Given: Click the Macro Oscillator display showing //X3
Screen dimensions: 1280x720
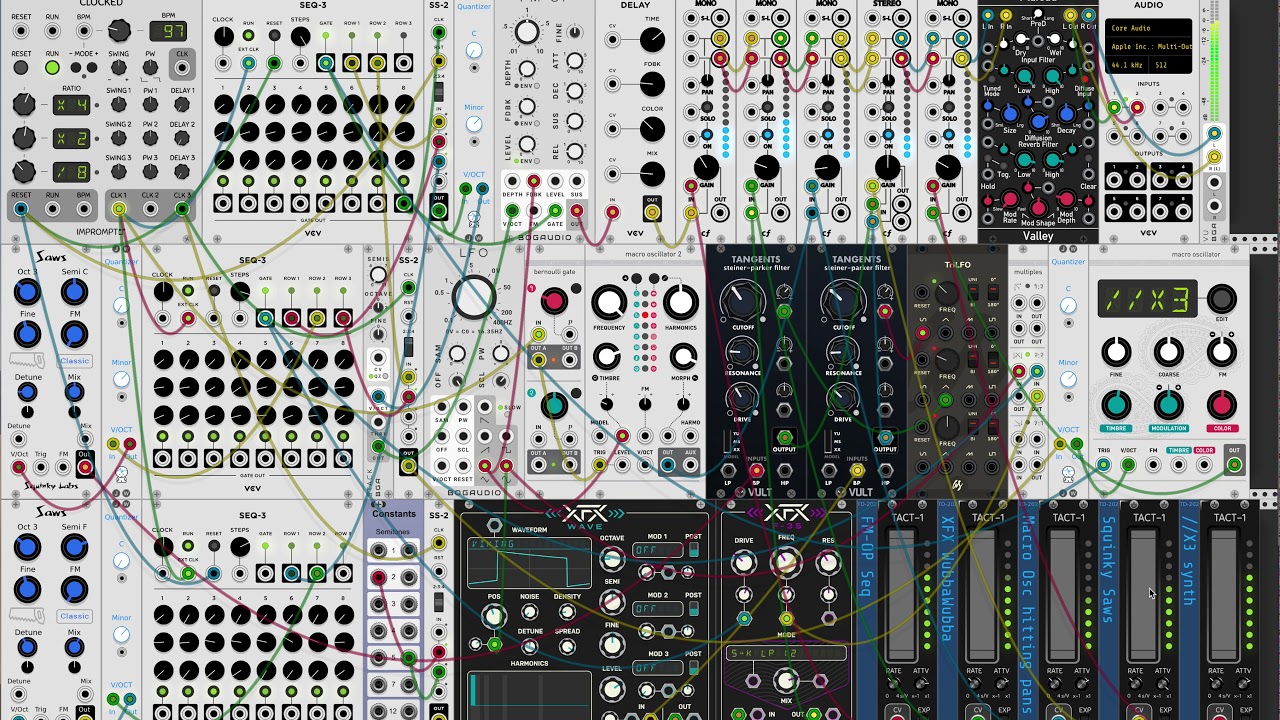Looking at the screenshot, I should pyautogui.click(x=1147, y=298).
